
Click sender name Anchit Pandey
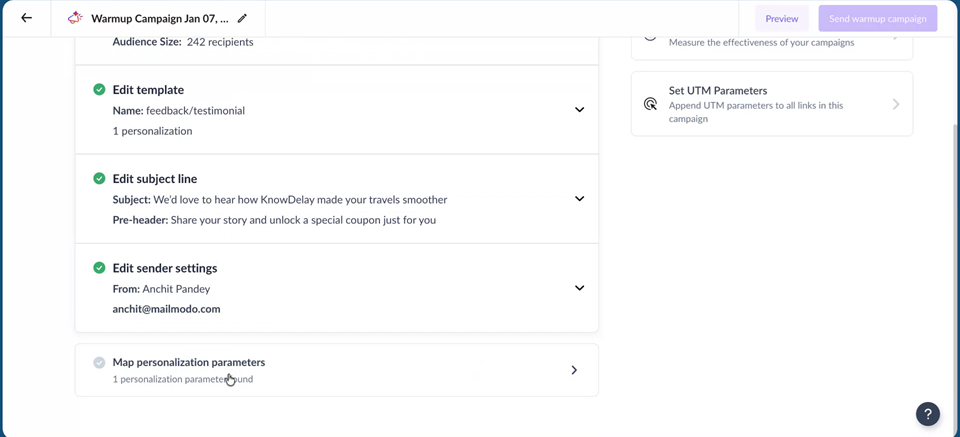coord(176,289)
